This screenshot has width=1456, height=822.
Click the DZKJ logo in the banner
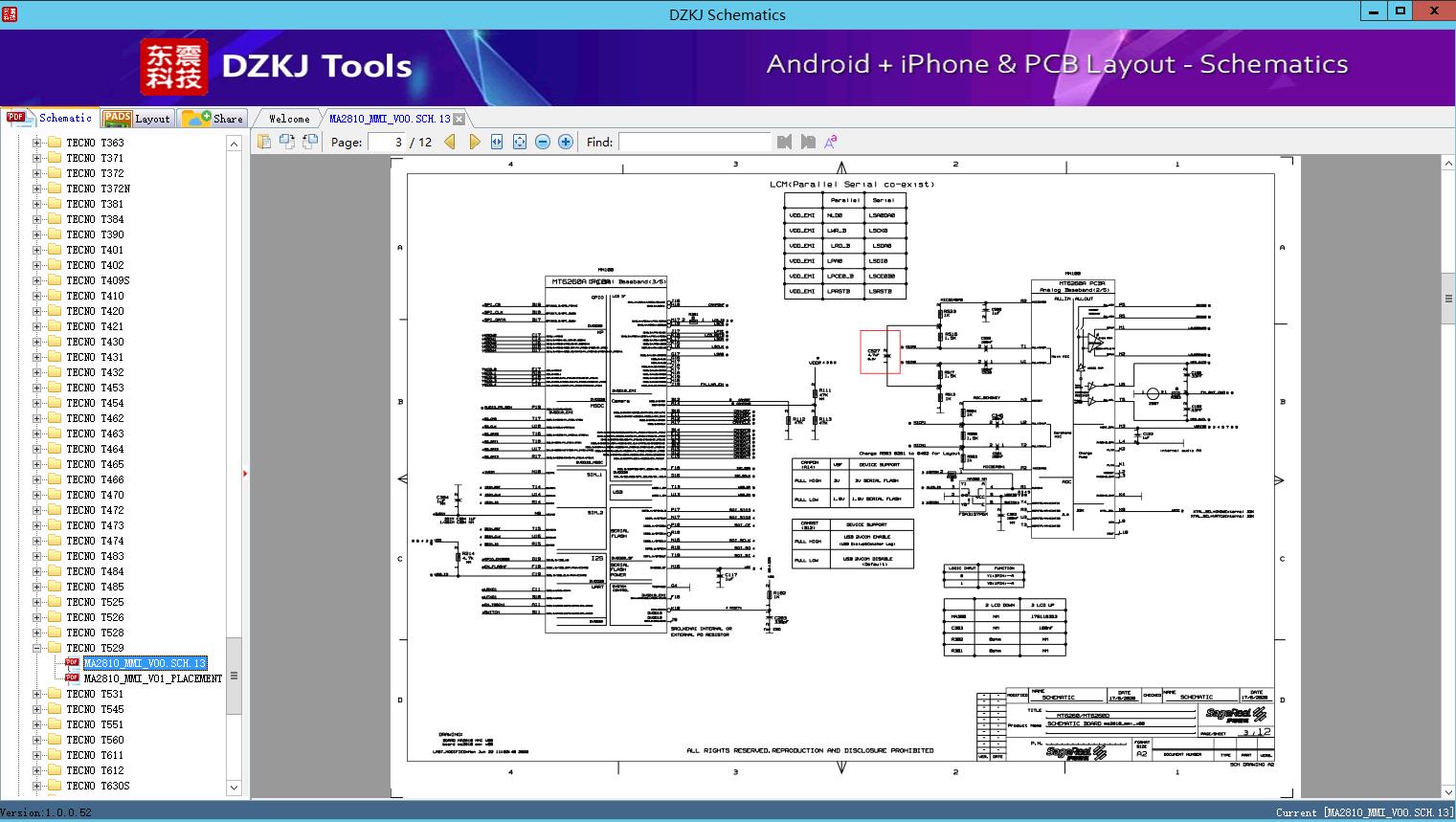175,66
